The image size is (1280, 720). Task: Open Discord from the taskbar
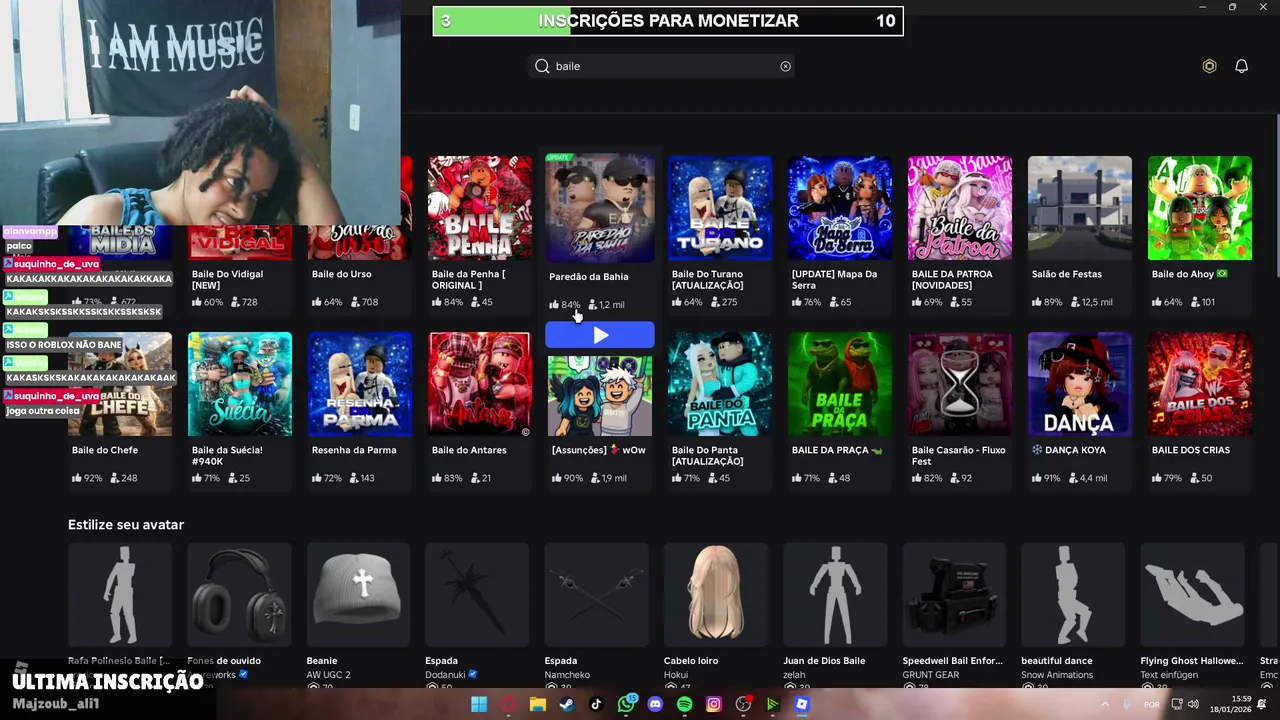(655, 704)
